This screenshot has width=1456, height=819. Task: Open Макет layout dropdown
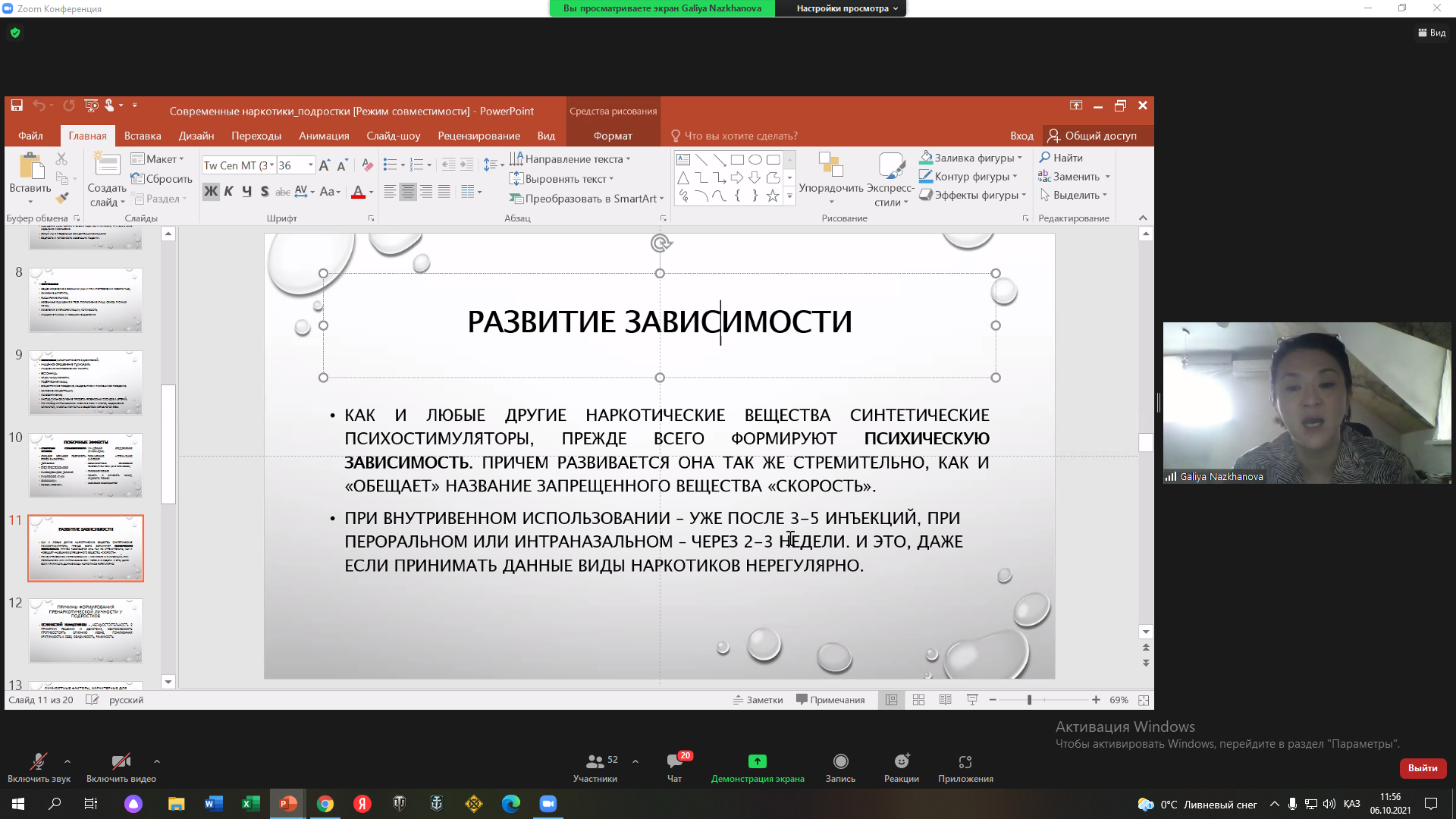tap(157, 158)
